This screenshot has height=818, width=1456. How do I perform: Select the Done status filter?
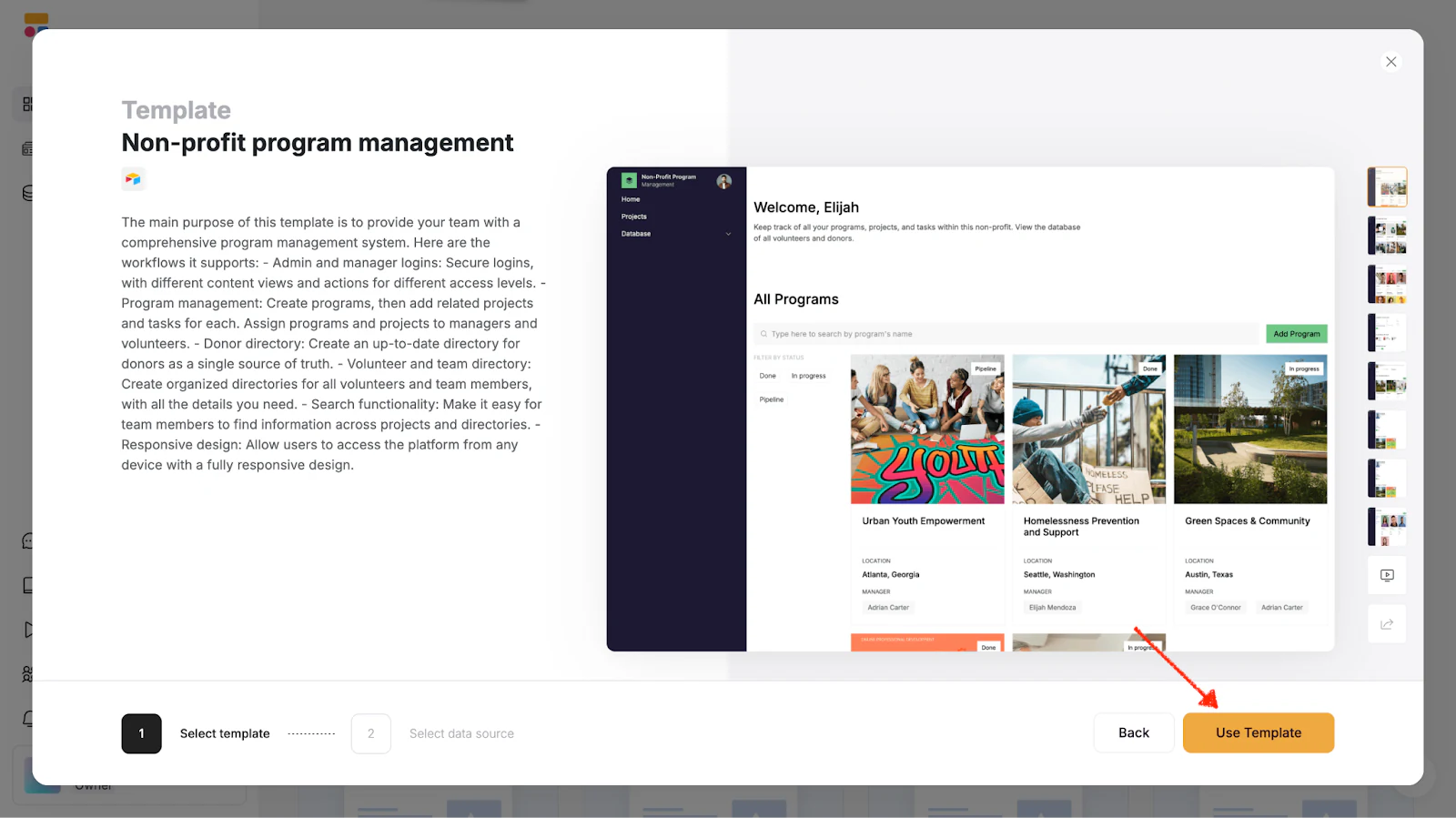click(768, 376)
